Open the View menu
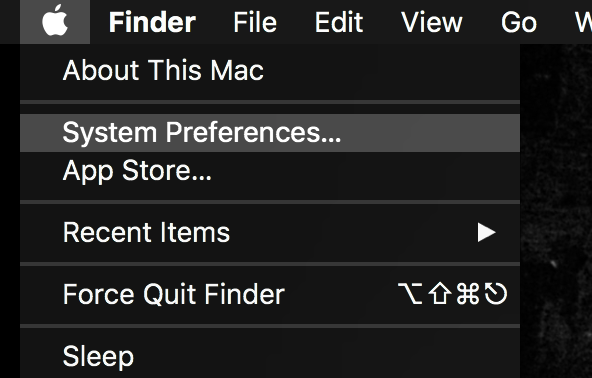The image size is (592, 378). [x=432, y=22]
